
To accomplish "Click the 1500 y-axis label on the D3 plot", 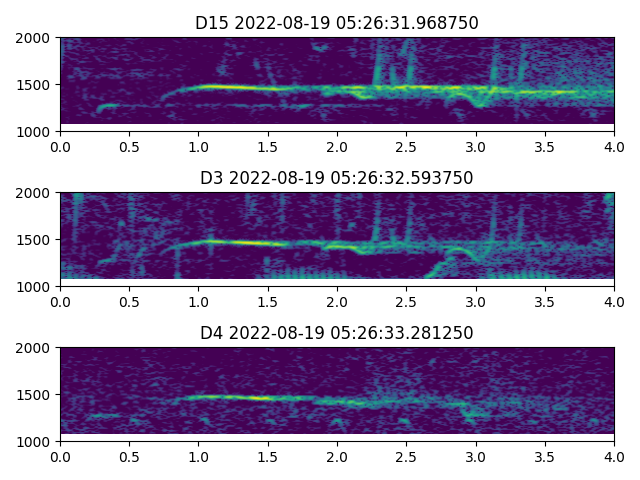I will 38,240.
